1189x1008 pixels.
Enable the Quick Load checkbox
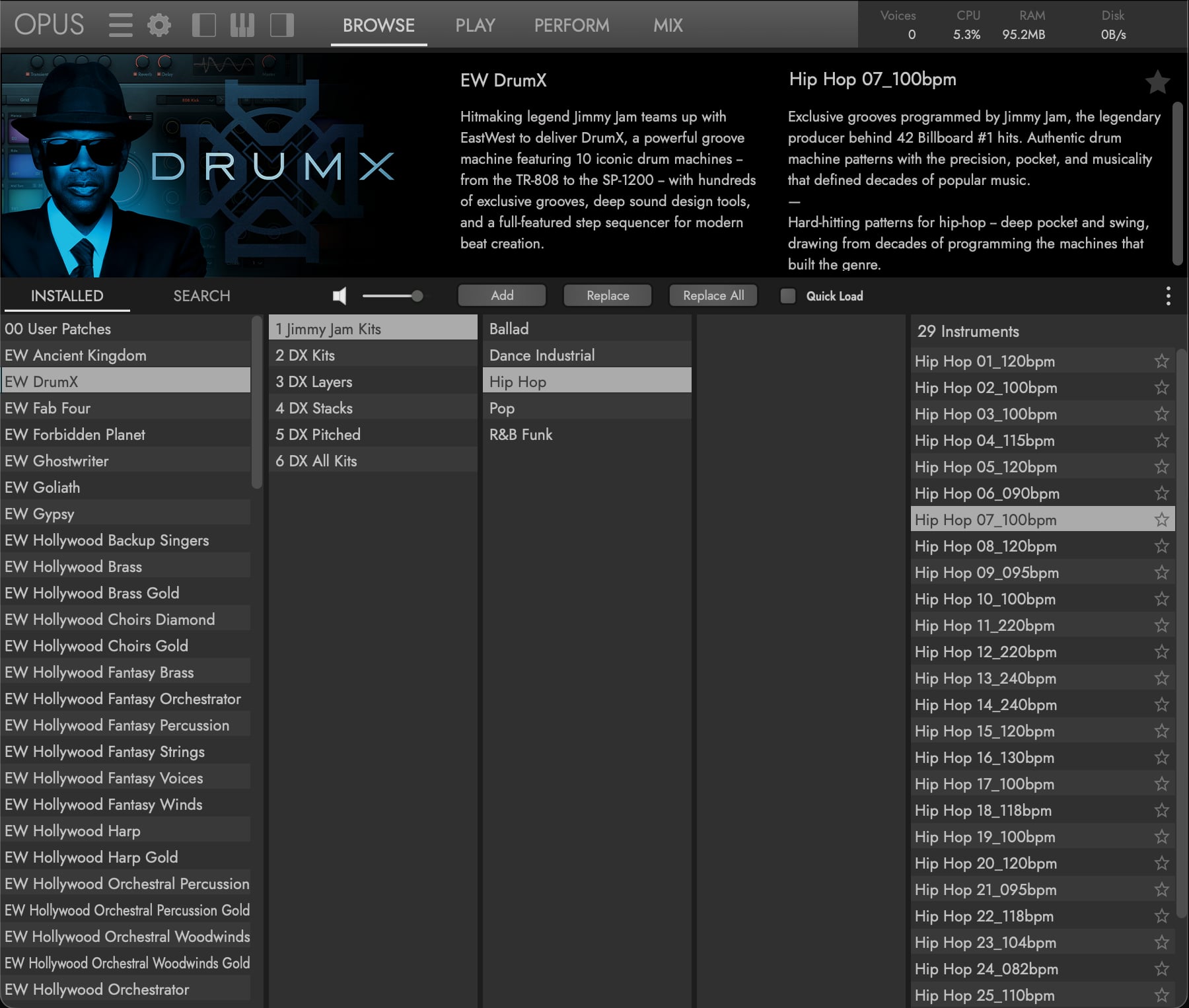[787, 296]
